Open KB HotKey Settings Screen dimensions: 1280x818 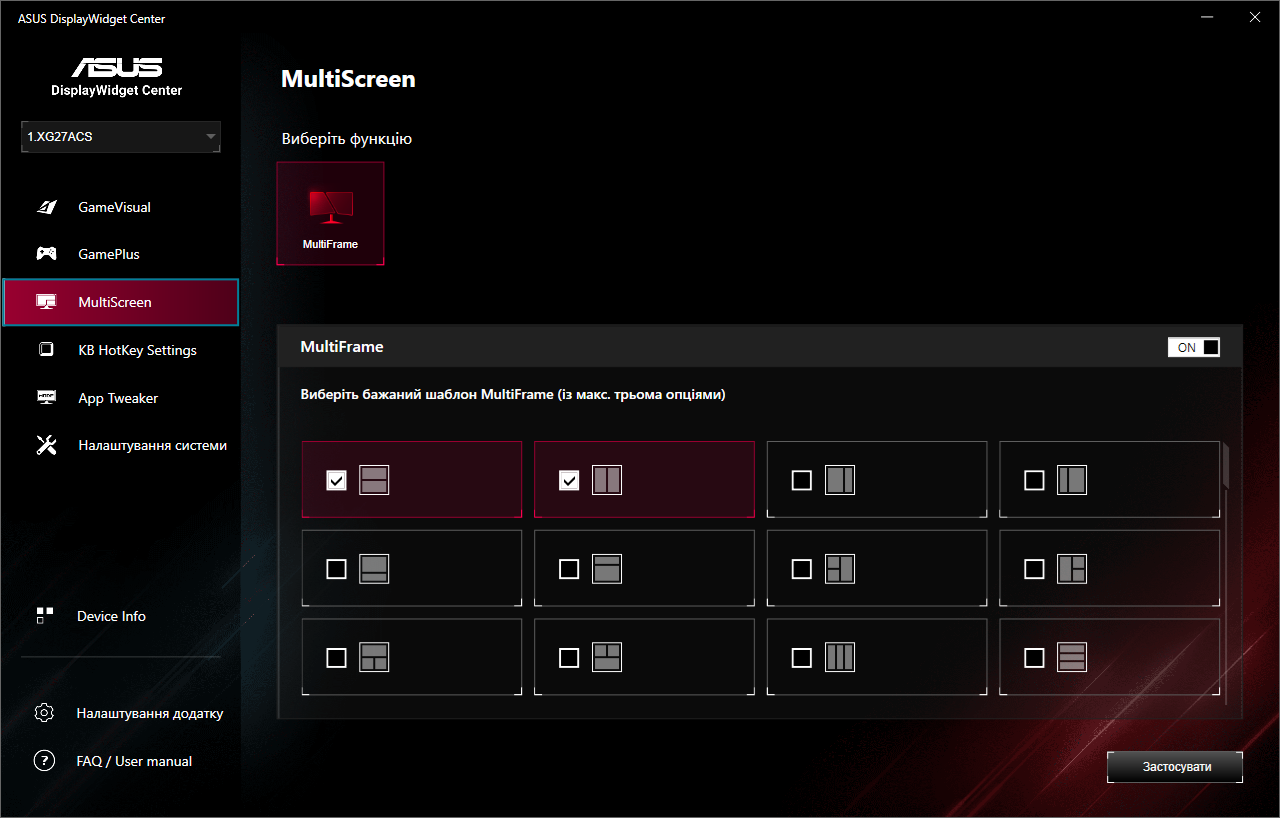click(x=121, y=350)
